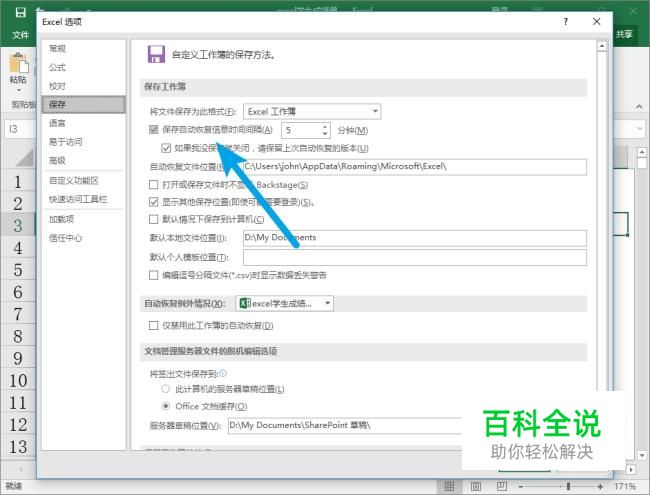The image size is (650, 495).
Task: Toggle 显示其他保存位置 checkbox
Action: tap(153, 202)
